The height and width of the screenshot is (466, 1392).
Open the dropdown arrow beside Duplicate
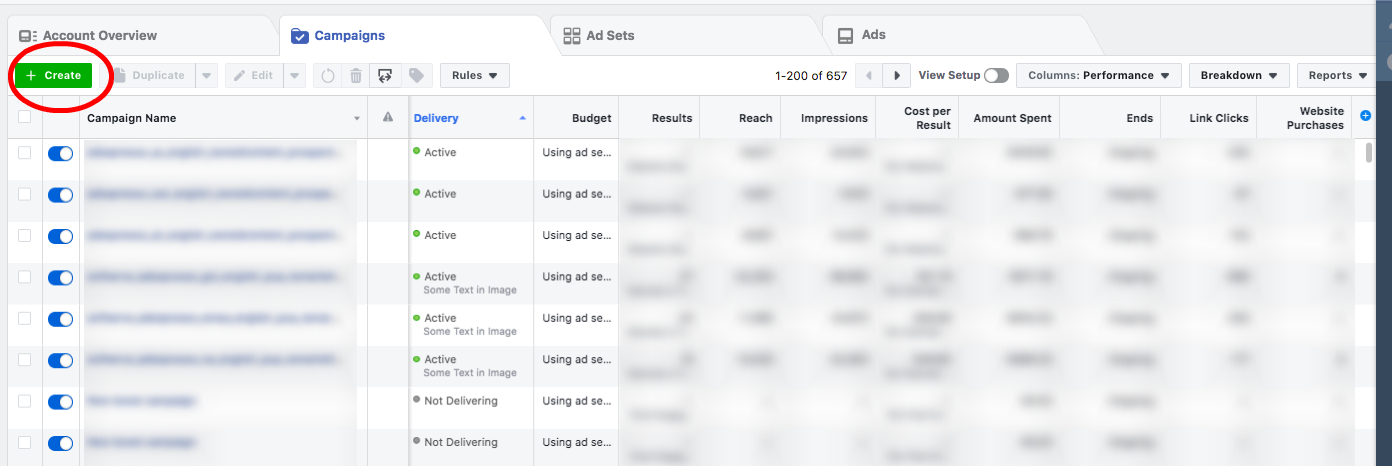(x=206, y=75)
